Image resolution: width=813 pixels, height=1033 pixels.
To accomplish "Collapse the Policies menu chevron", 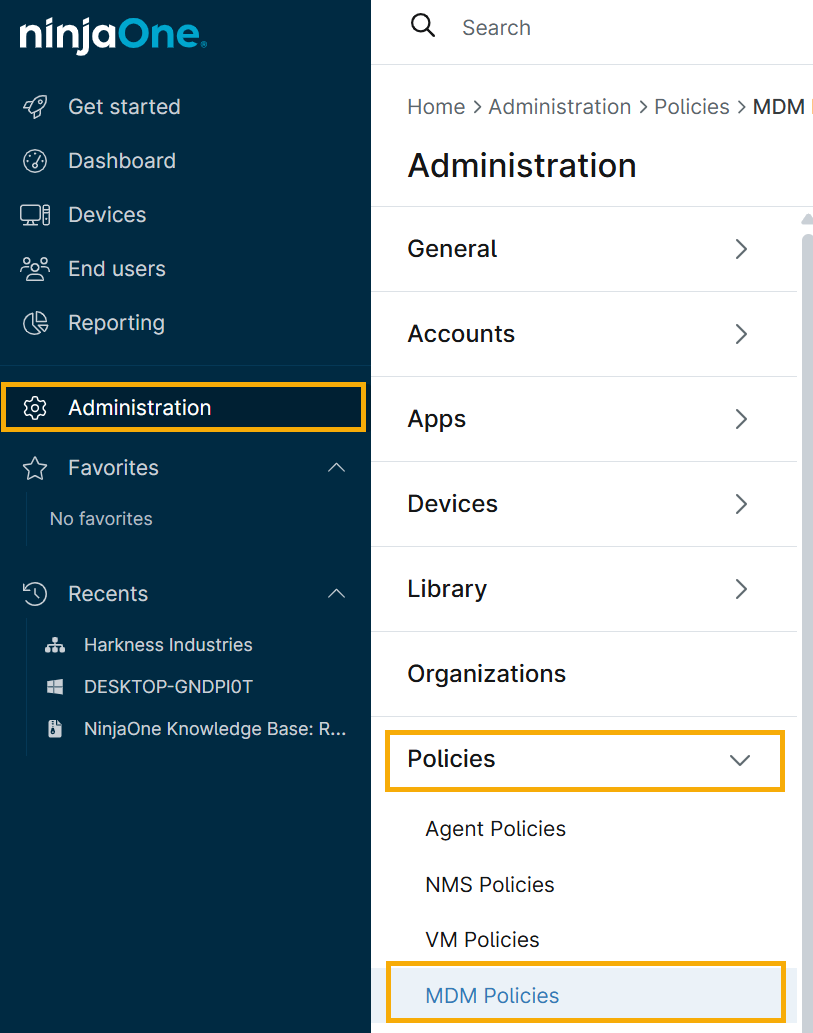I will [740, 760].
